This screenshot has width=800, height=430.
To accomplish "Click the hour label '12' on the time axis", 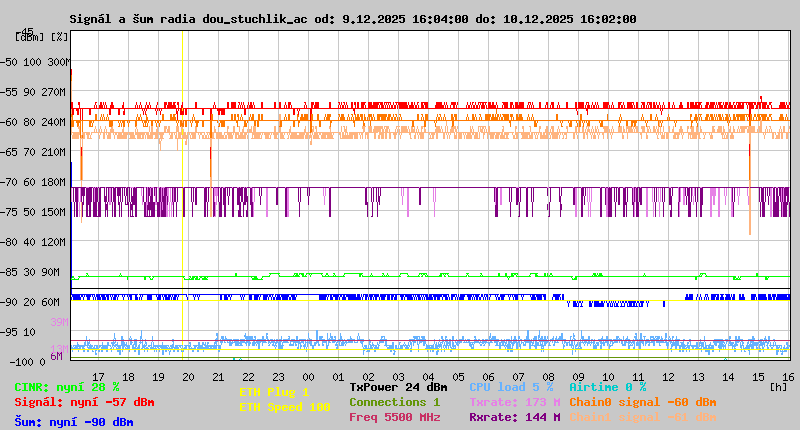I will [x=668, y=377].
